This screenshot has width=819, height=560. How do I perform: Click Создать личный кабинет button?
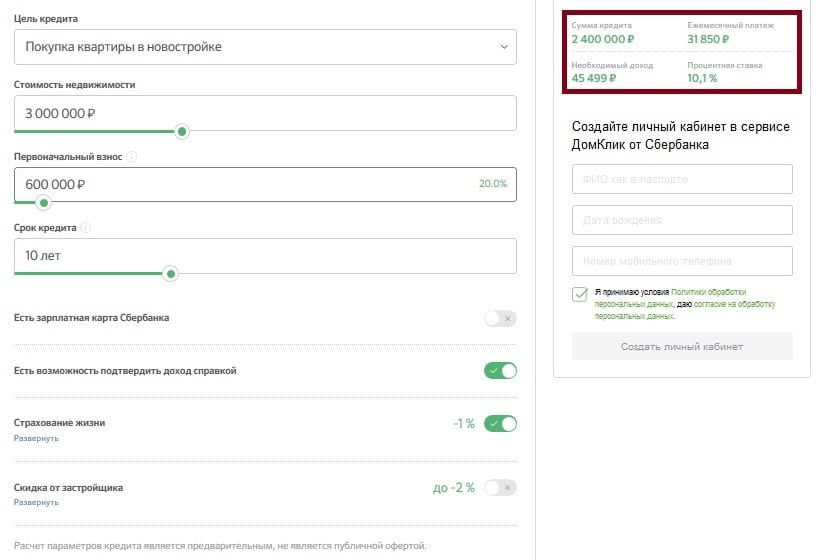point(682,346)
